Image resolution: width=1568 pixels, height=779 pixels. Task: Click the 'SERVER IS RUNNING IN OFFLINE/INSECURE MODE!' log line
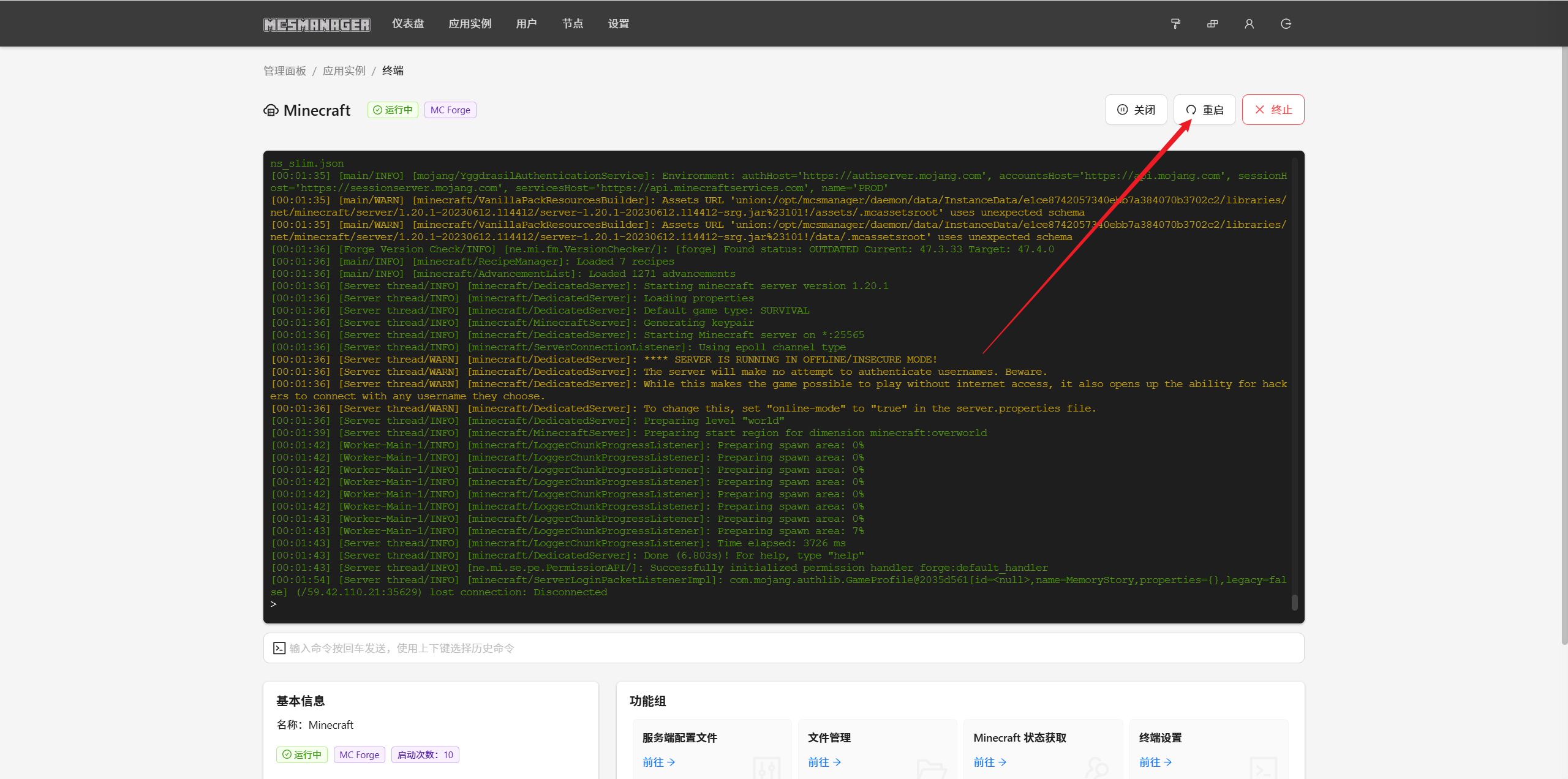pos(604,359)
